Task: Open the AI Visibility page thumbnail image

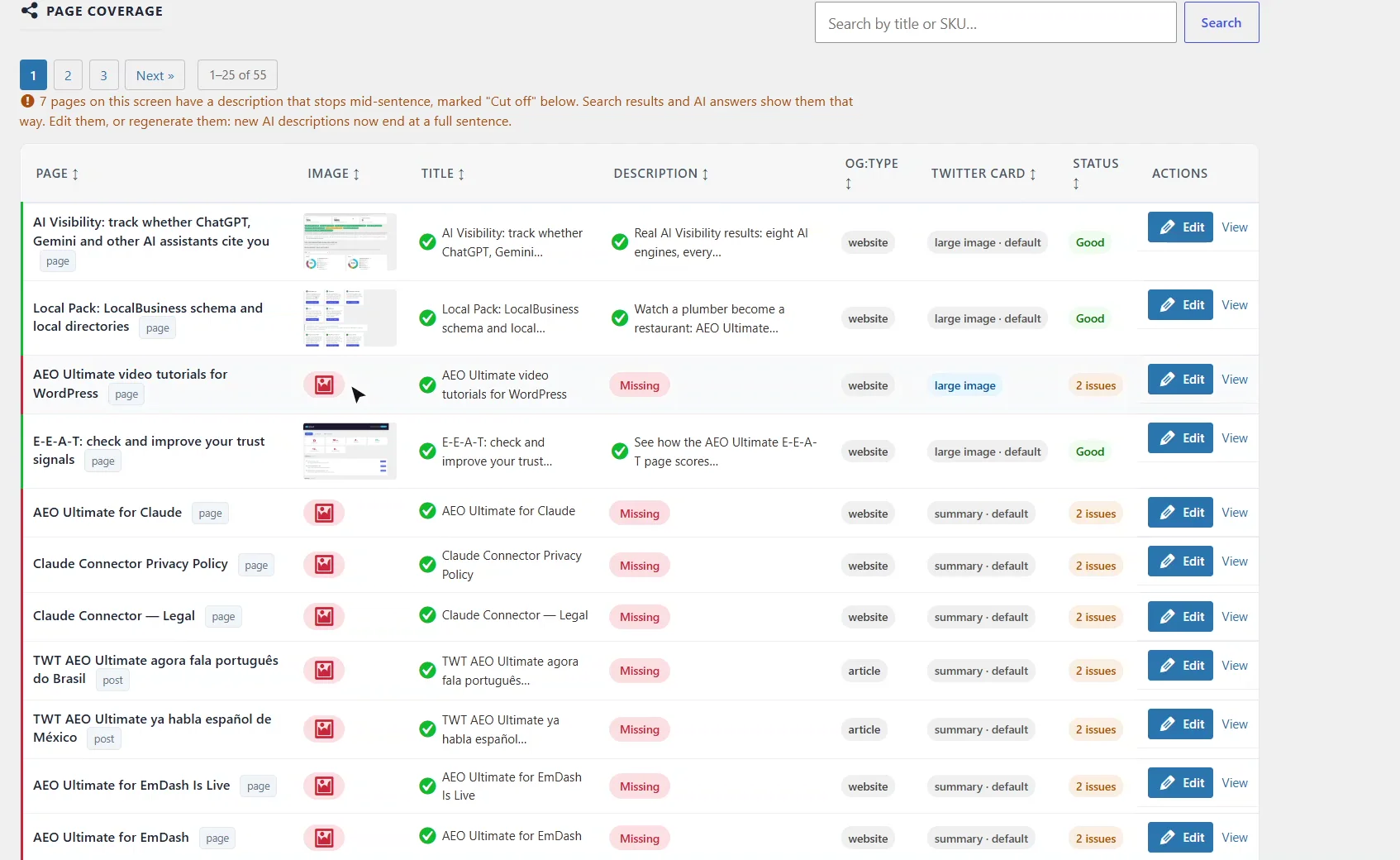Action: 350,241
